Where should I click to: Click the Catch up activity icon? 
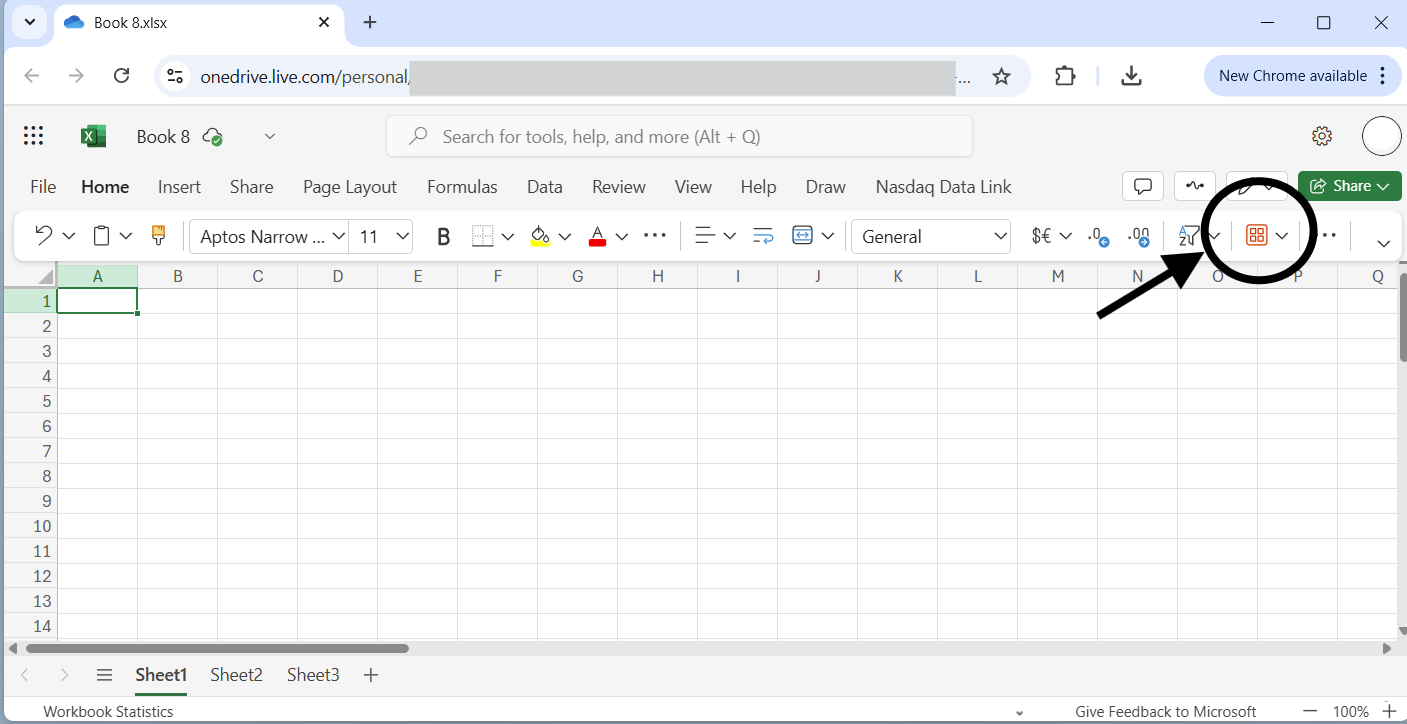click(1194, 186)
